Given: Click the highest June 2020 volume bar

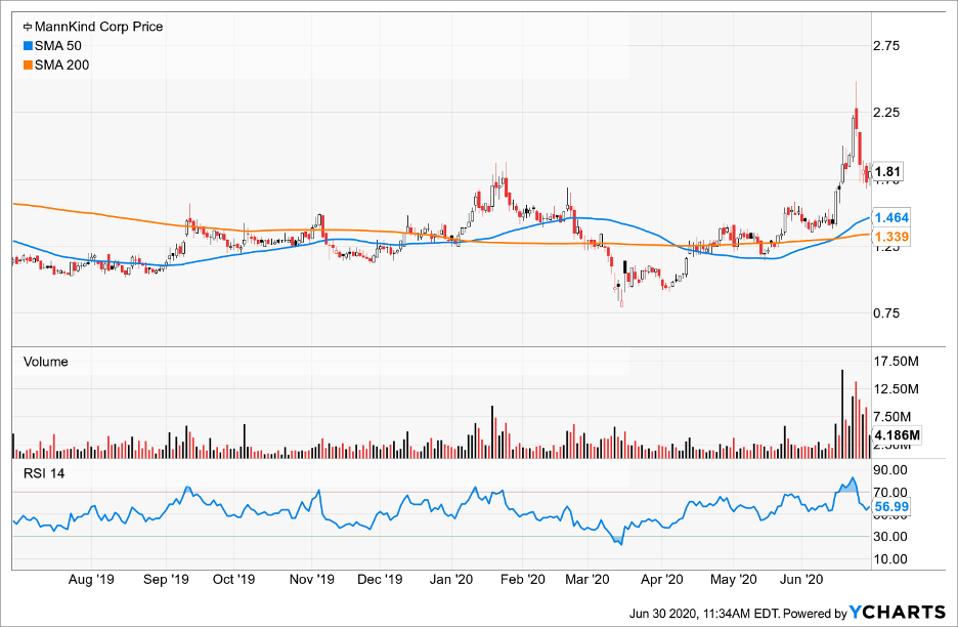Looking at the screenshot, I should coord(842,414).
